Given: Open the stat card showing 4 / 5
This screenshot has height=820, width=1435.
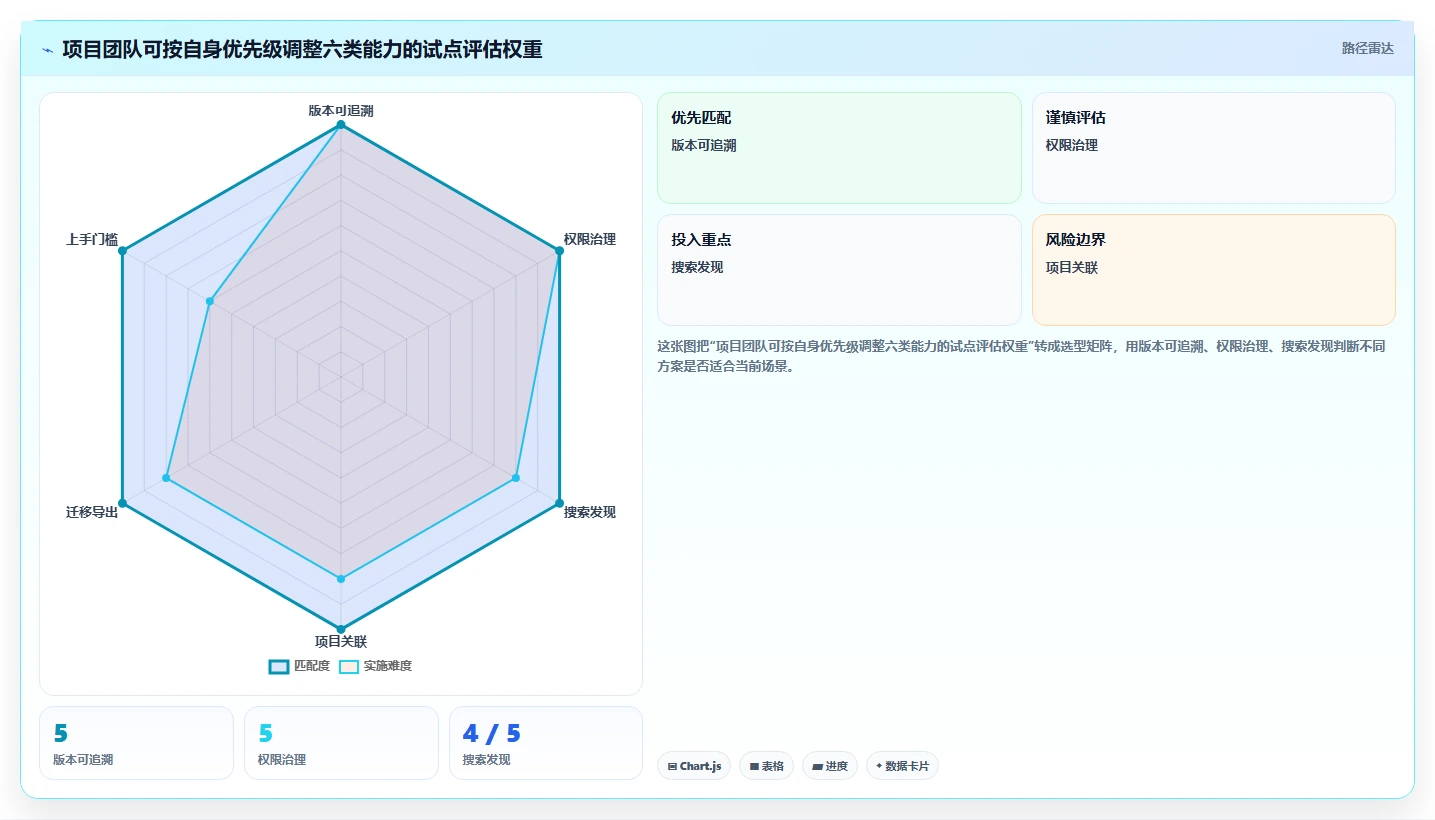Looking at the screenshot, I should coord(546,743).
